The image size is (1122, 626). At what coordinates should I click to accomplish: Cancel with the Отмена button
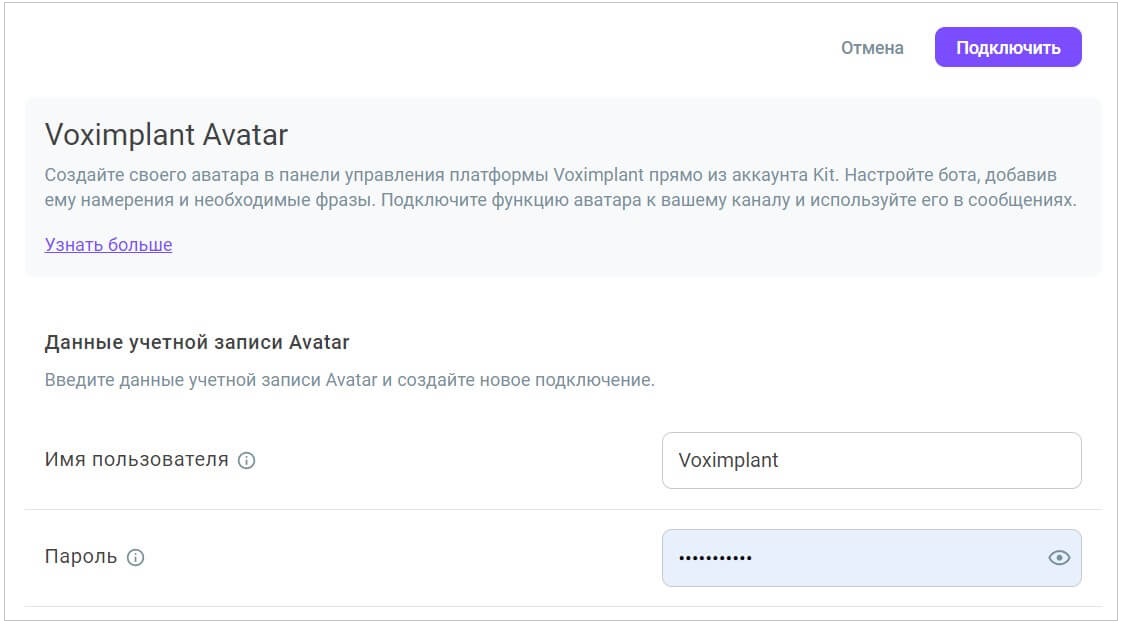872,48
